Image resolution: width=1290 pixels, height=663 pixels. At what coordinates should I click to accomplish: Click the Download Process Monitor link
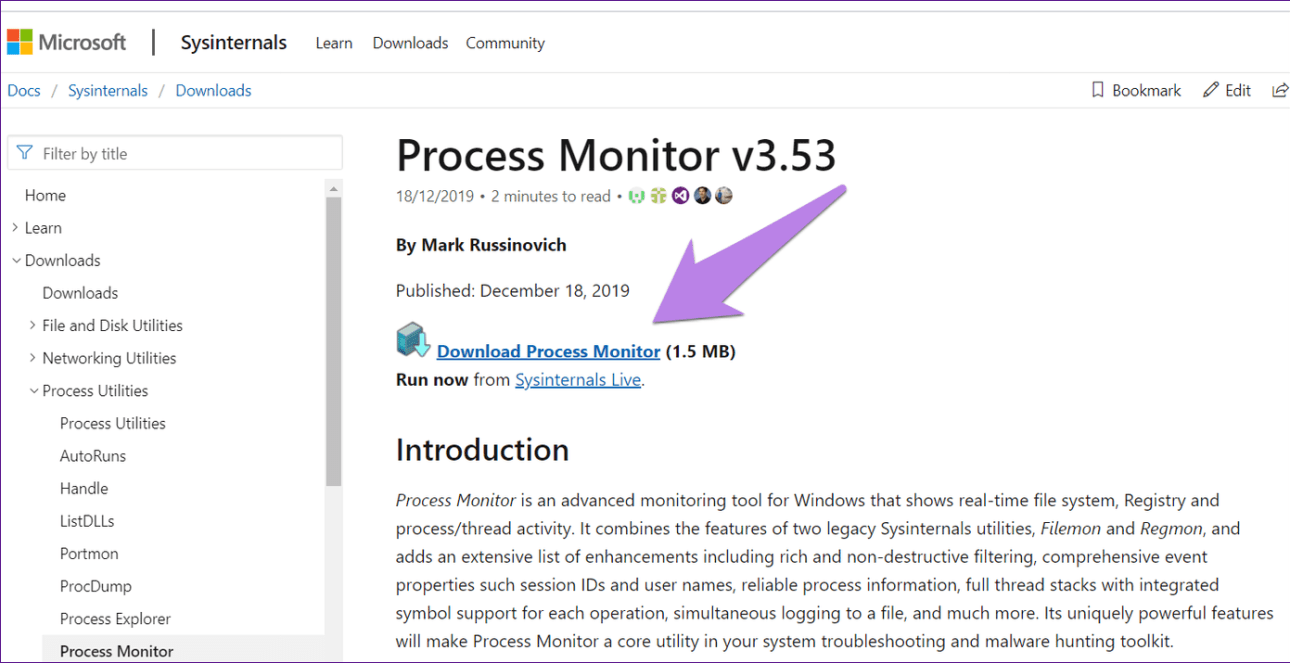coord(548,351)
